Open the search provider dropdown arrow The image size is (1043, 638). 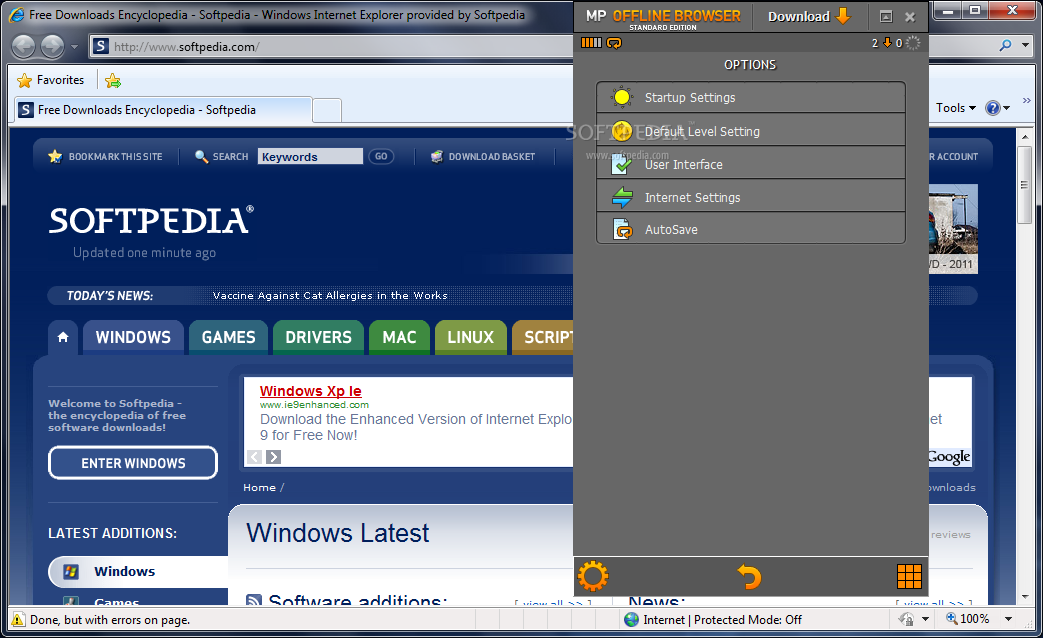coord(1026,45)
